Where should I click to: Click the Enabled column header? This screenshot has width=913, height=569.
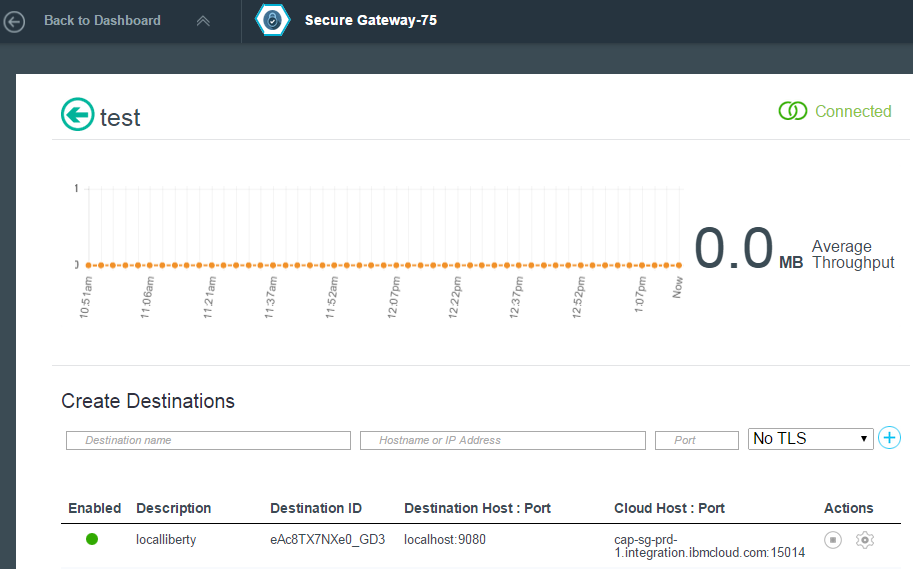tap(94, 508)
